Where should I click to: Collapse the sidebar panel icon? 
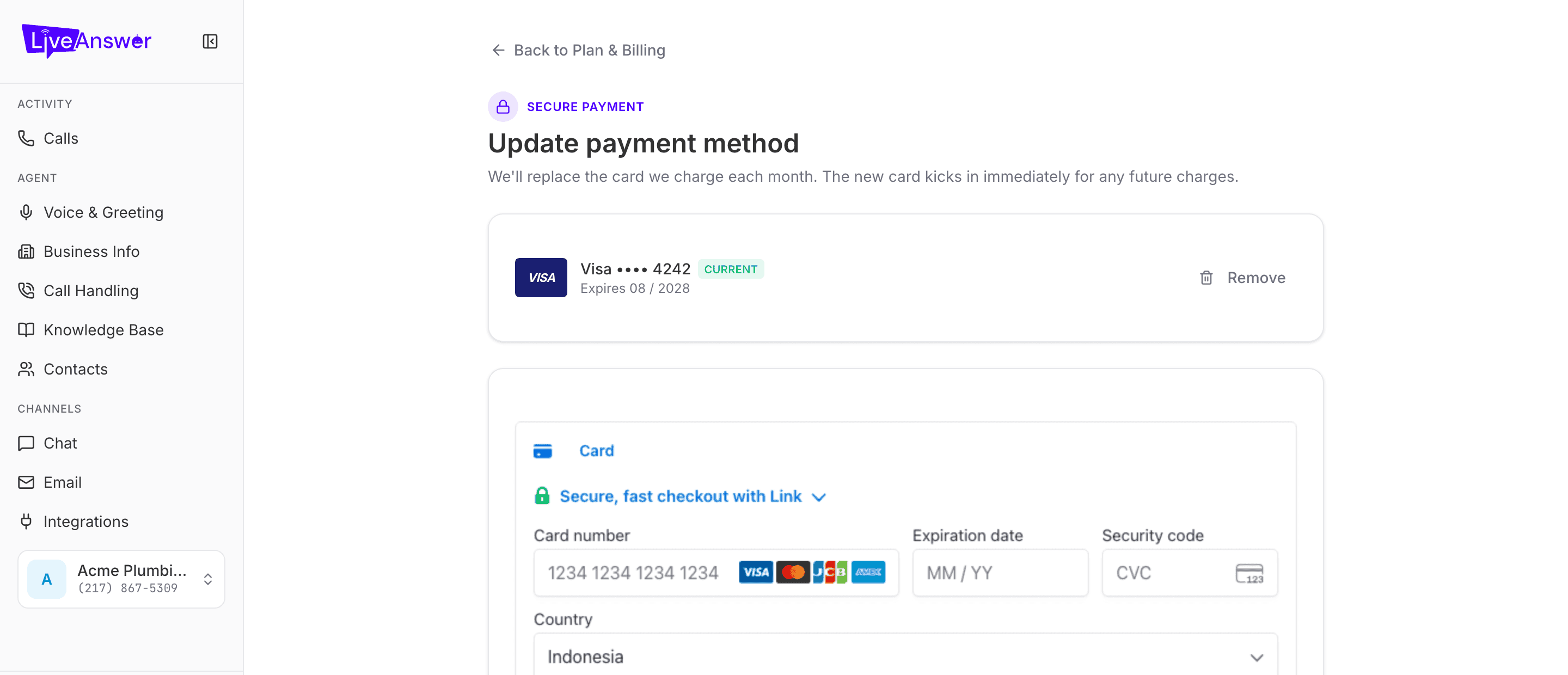pos(210,41)
